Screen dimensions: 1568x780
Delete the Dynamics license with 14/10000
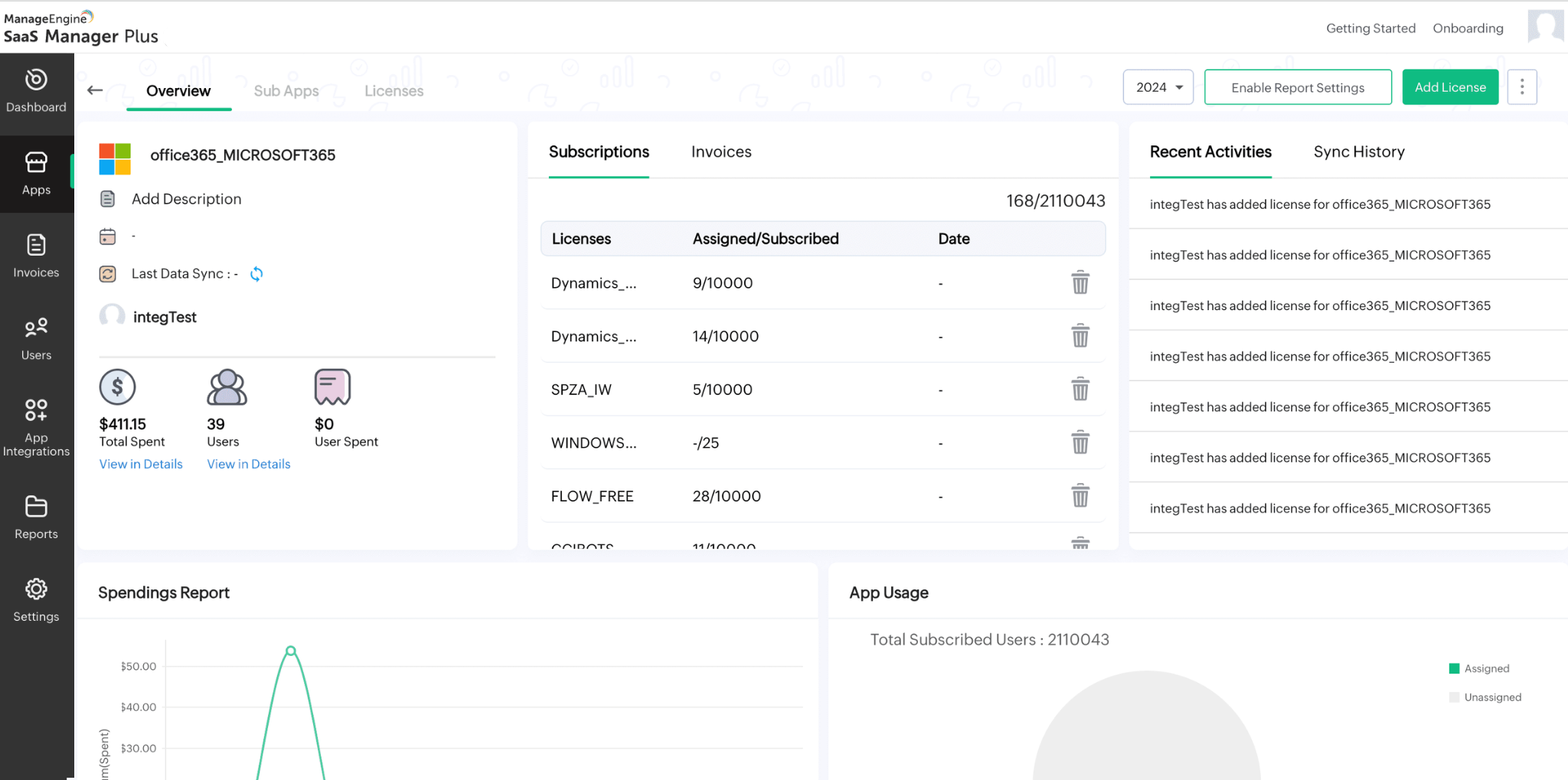pyautogui.click(x=1080, y=336)
